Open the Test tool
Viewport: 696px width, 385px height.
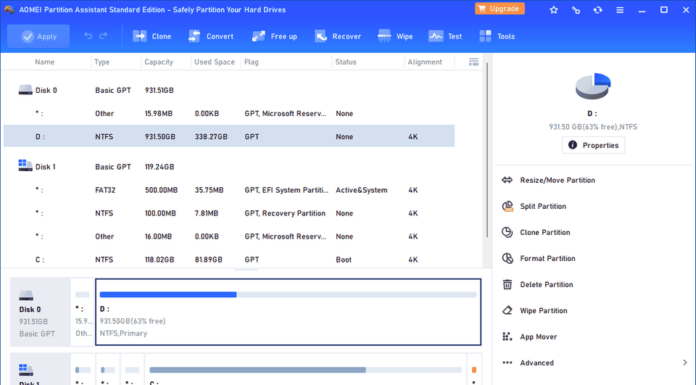445,36
